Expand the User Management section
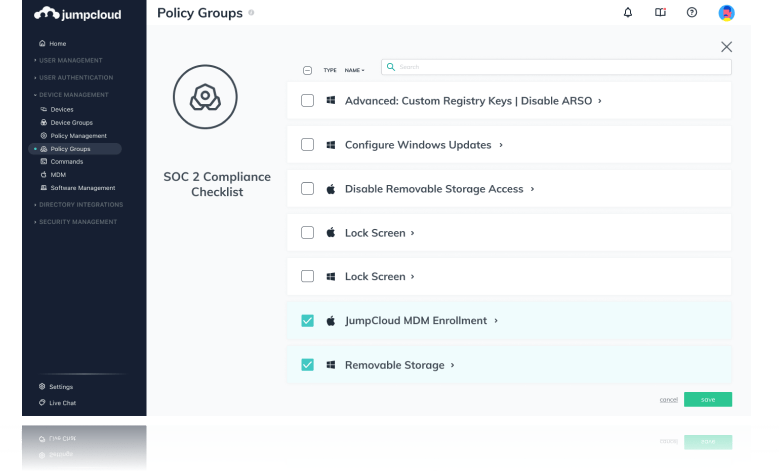Screen dimensions: 779x472 coord(68,60)
